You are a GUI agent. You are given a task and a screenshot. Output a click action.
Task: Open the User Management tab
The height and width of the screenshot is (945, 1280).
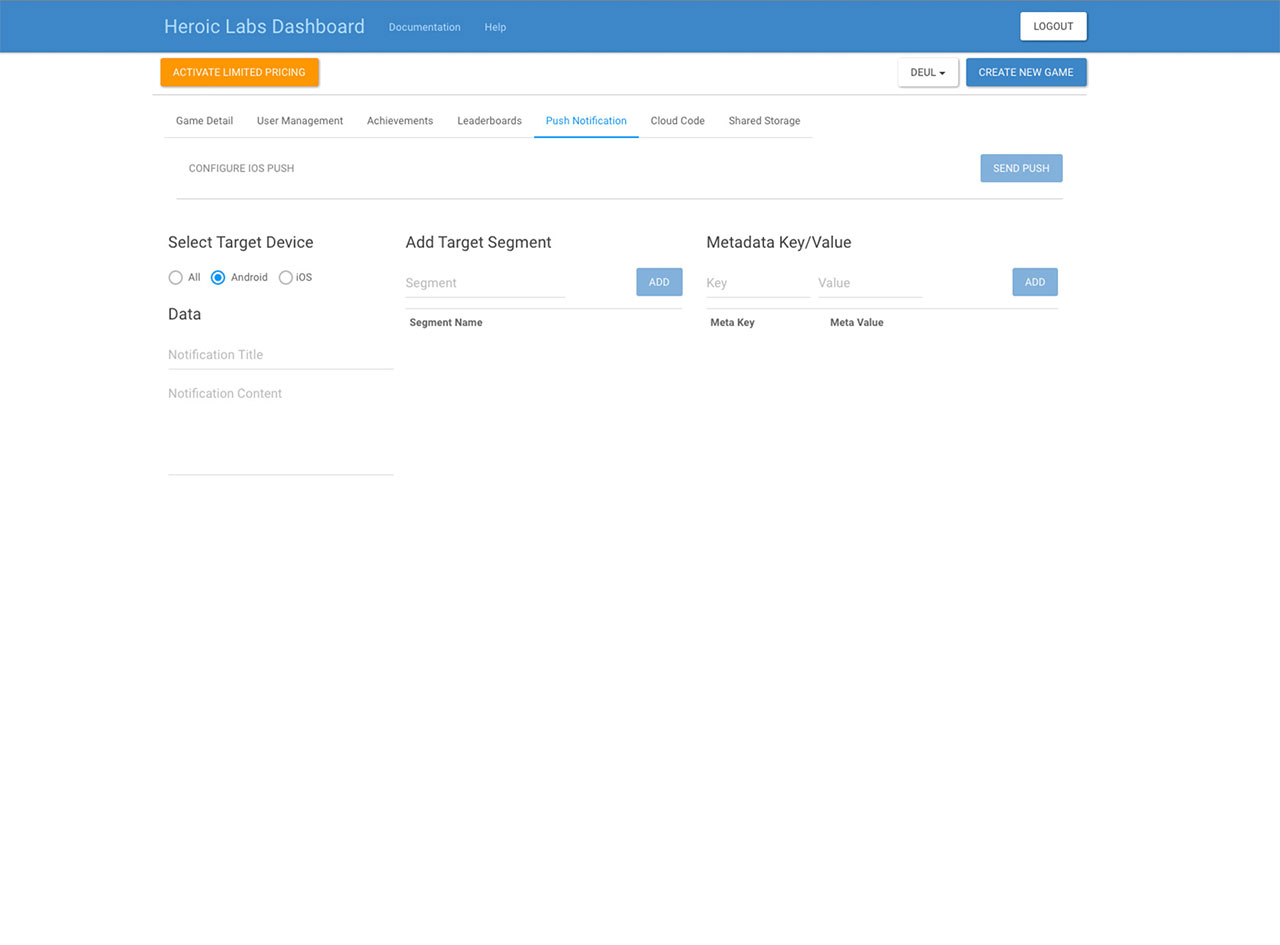pos(300,121)
